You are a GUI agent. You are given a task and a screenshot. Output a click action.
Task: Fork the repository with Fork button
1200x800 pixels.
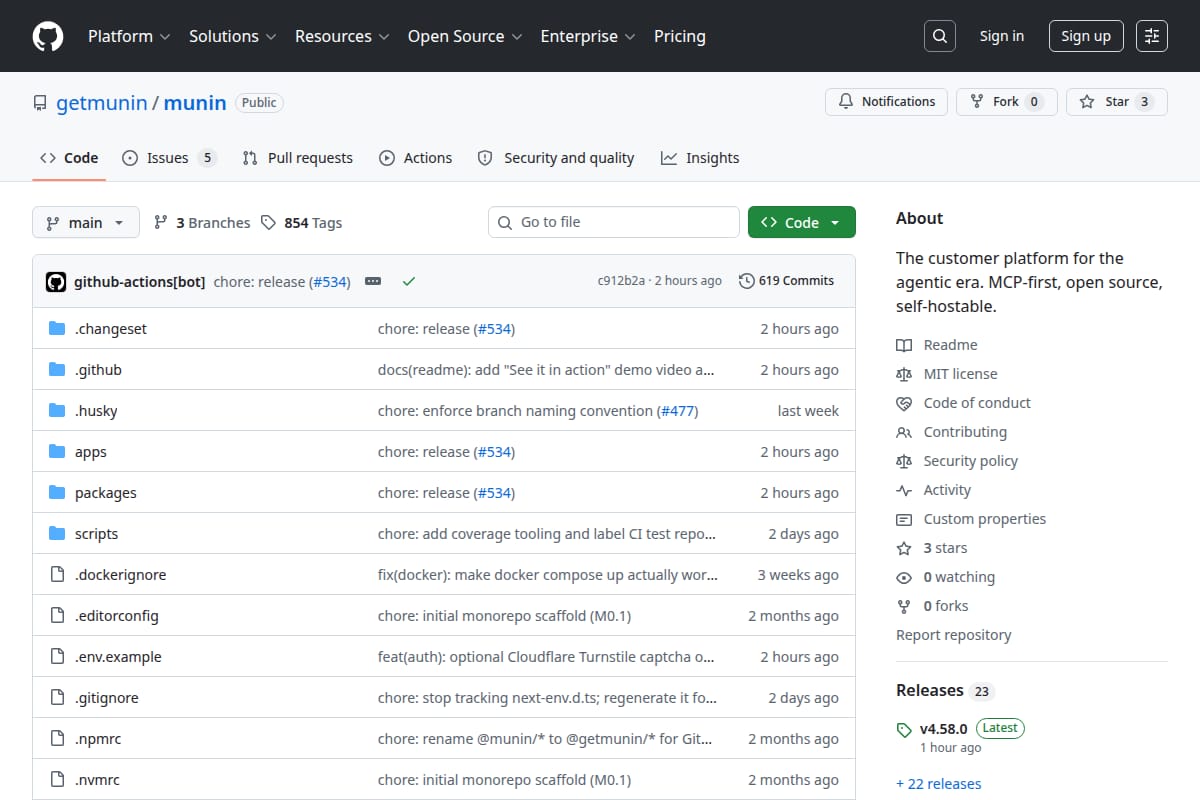[x=1006, y=102]
